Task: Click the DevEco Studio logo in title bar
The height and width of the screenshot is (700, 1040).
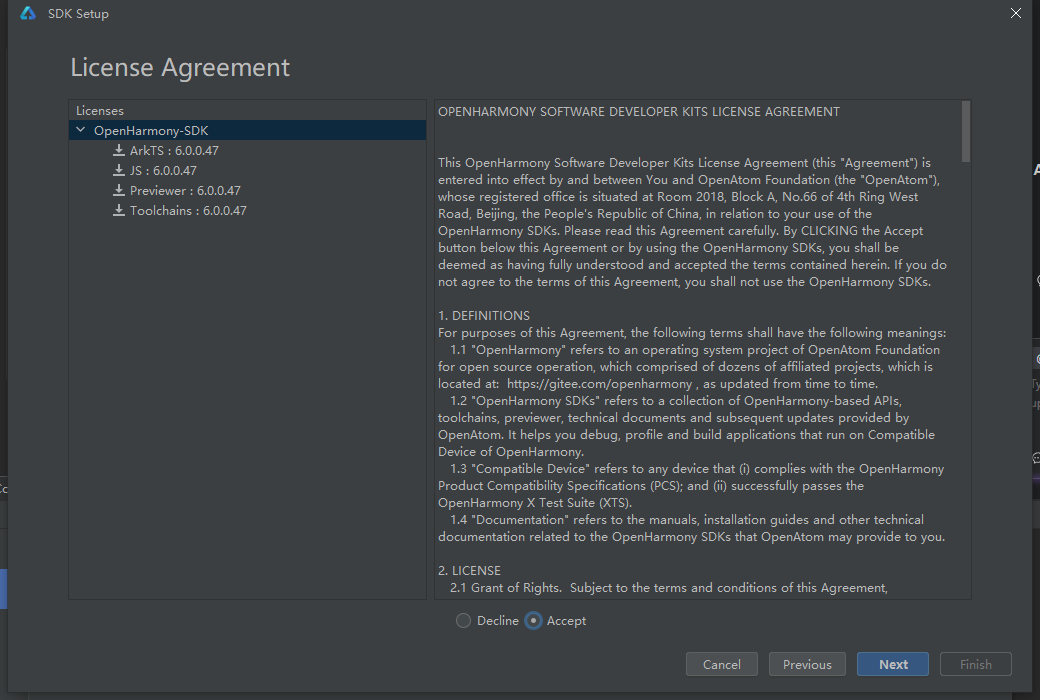Action: (28, 13)
